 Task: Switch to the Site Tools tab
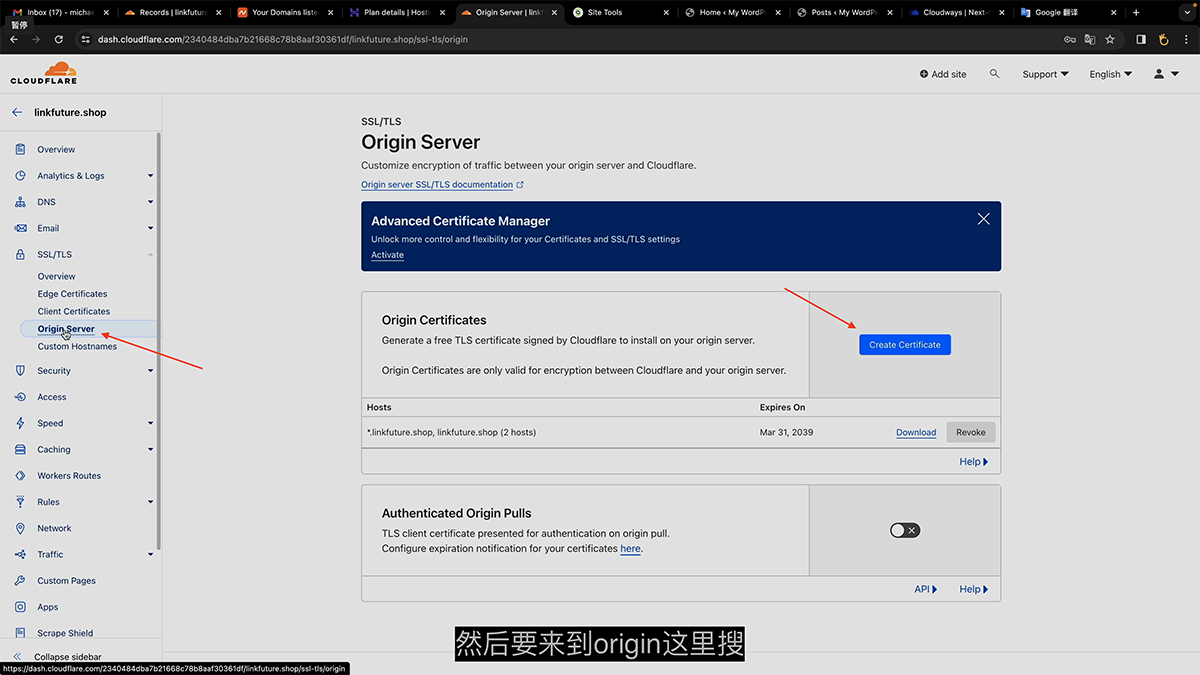click(x=621, y=13)
